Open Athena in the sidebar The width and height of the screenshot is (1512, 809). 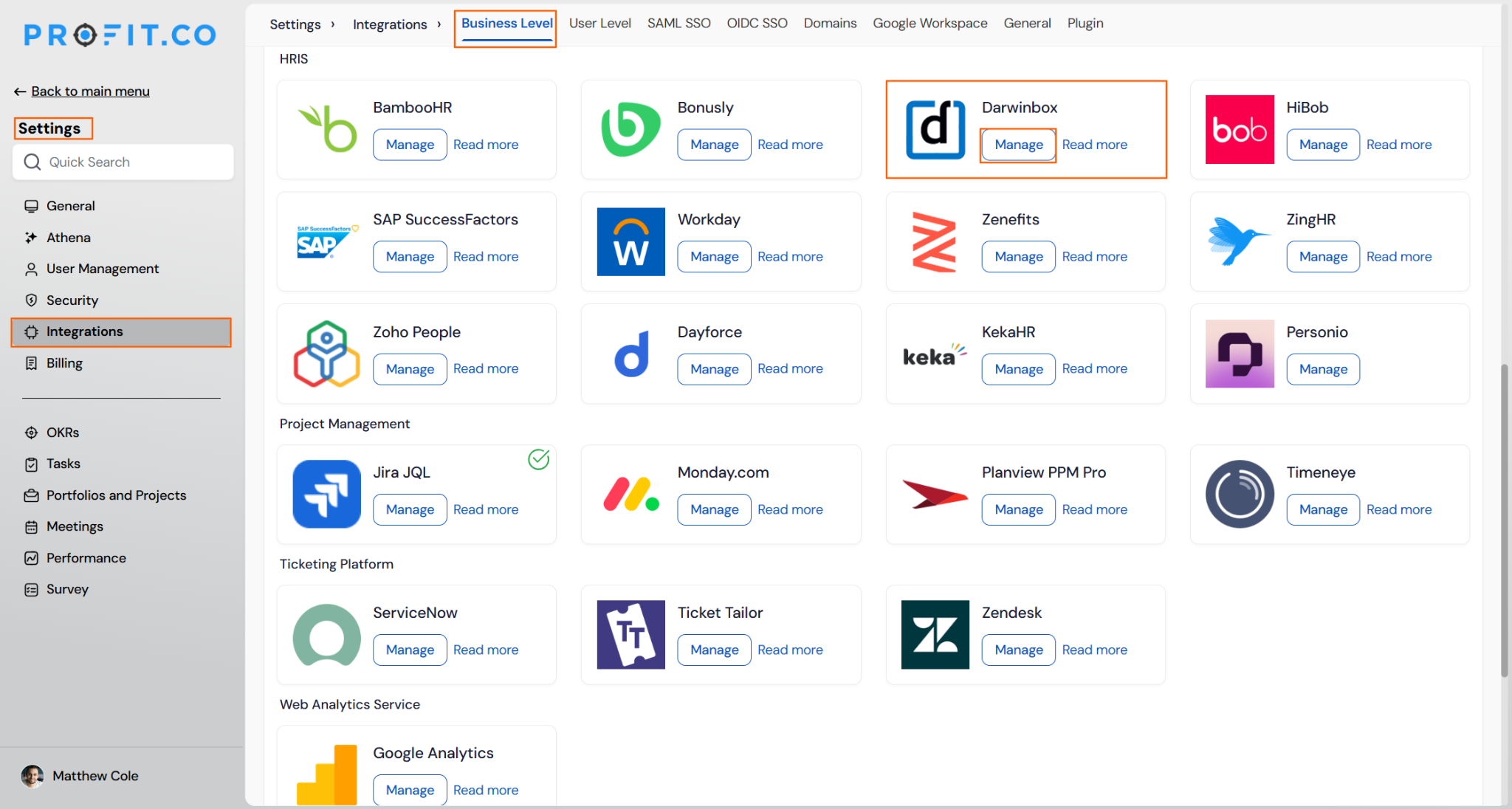(x=68, y=238)
